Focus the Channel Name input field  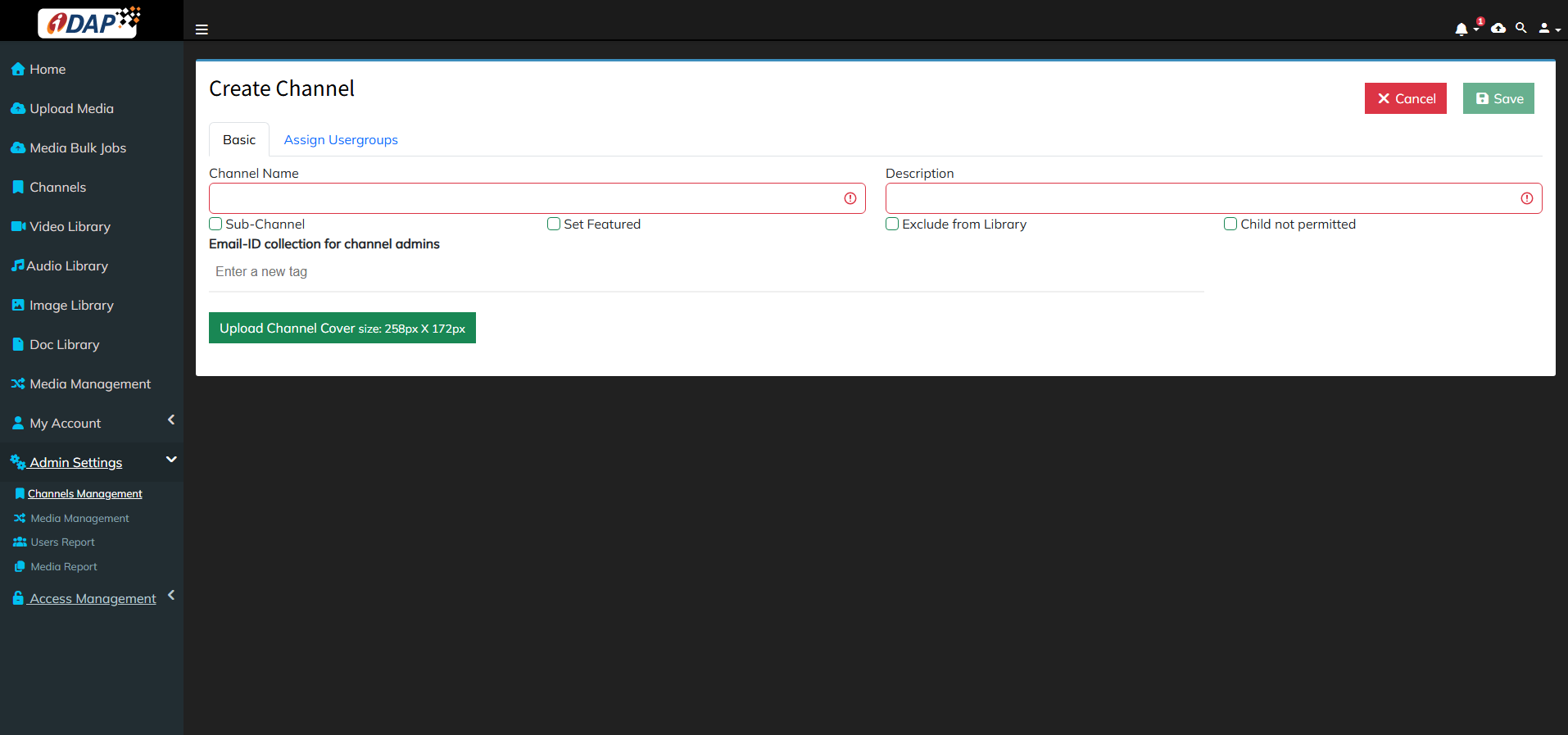tap(524, 198)
